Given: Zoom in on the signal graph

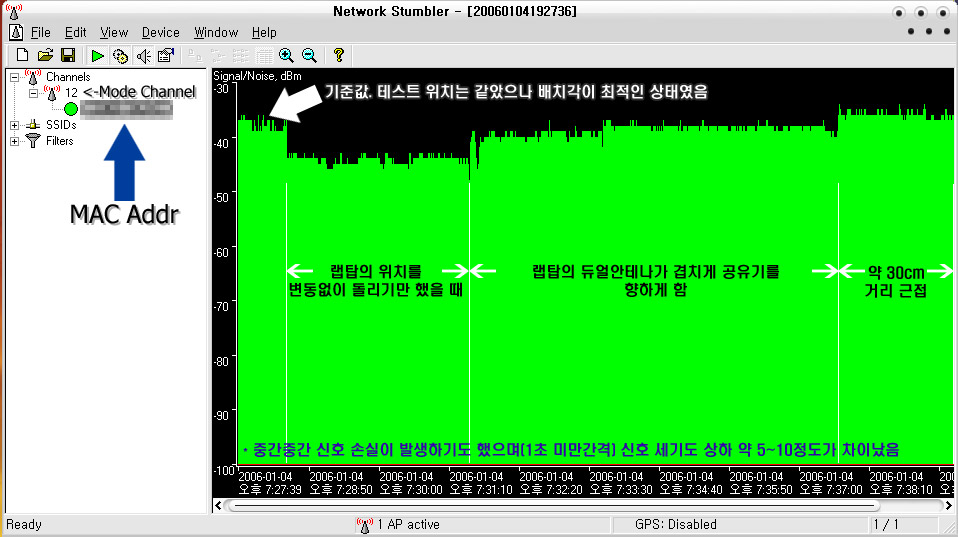Looking at the screenshot, I should click(286, 56).
